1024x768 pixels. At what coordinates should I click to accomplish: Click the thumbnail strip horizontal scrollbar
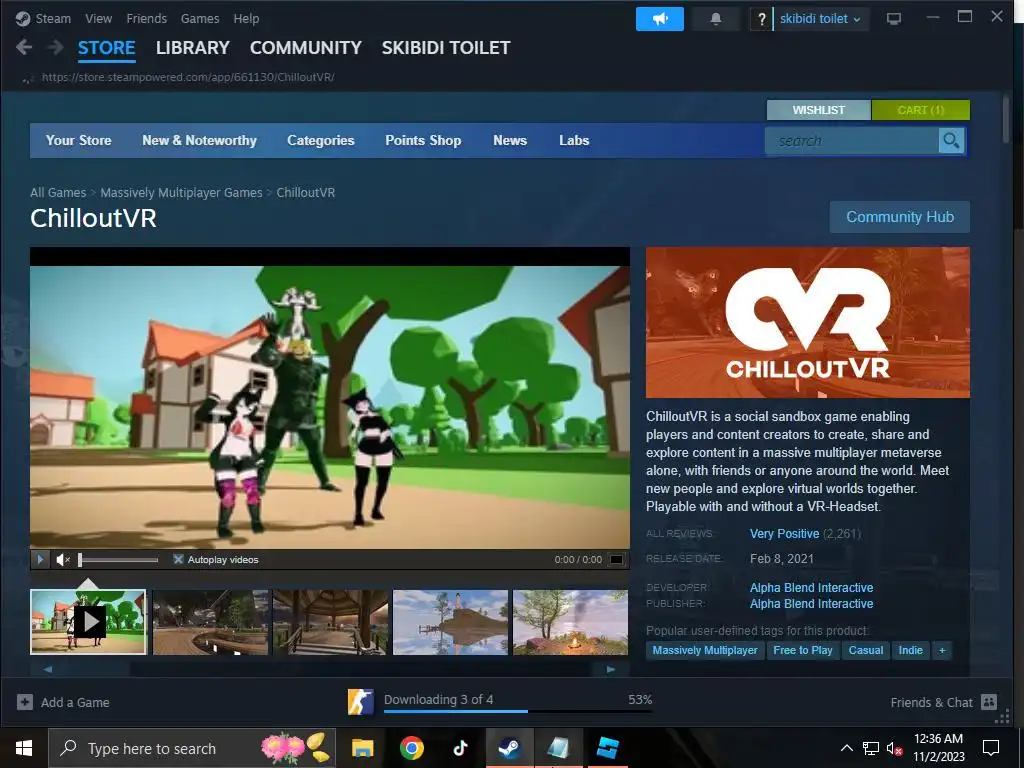[328, 669]
